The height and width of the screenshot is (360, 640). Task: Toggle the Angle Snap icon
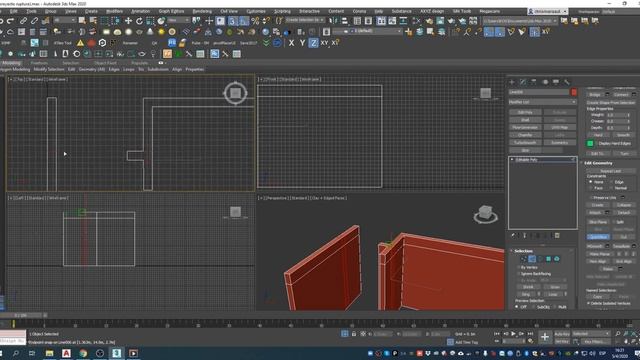pyautogui.click(x=244, y=20)
